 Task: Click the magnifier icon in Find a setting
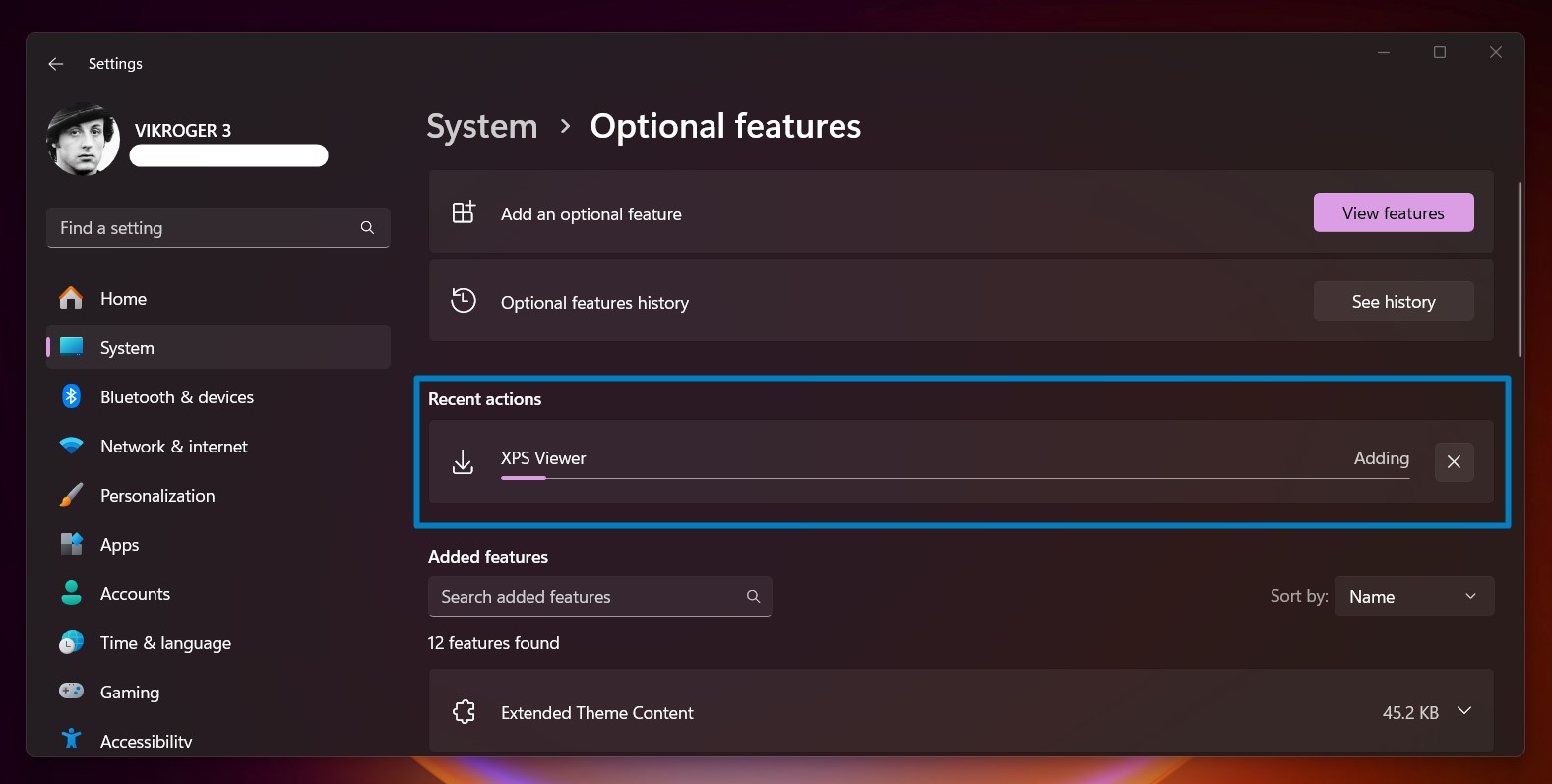(x=367, y=228)
